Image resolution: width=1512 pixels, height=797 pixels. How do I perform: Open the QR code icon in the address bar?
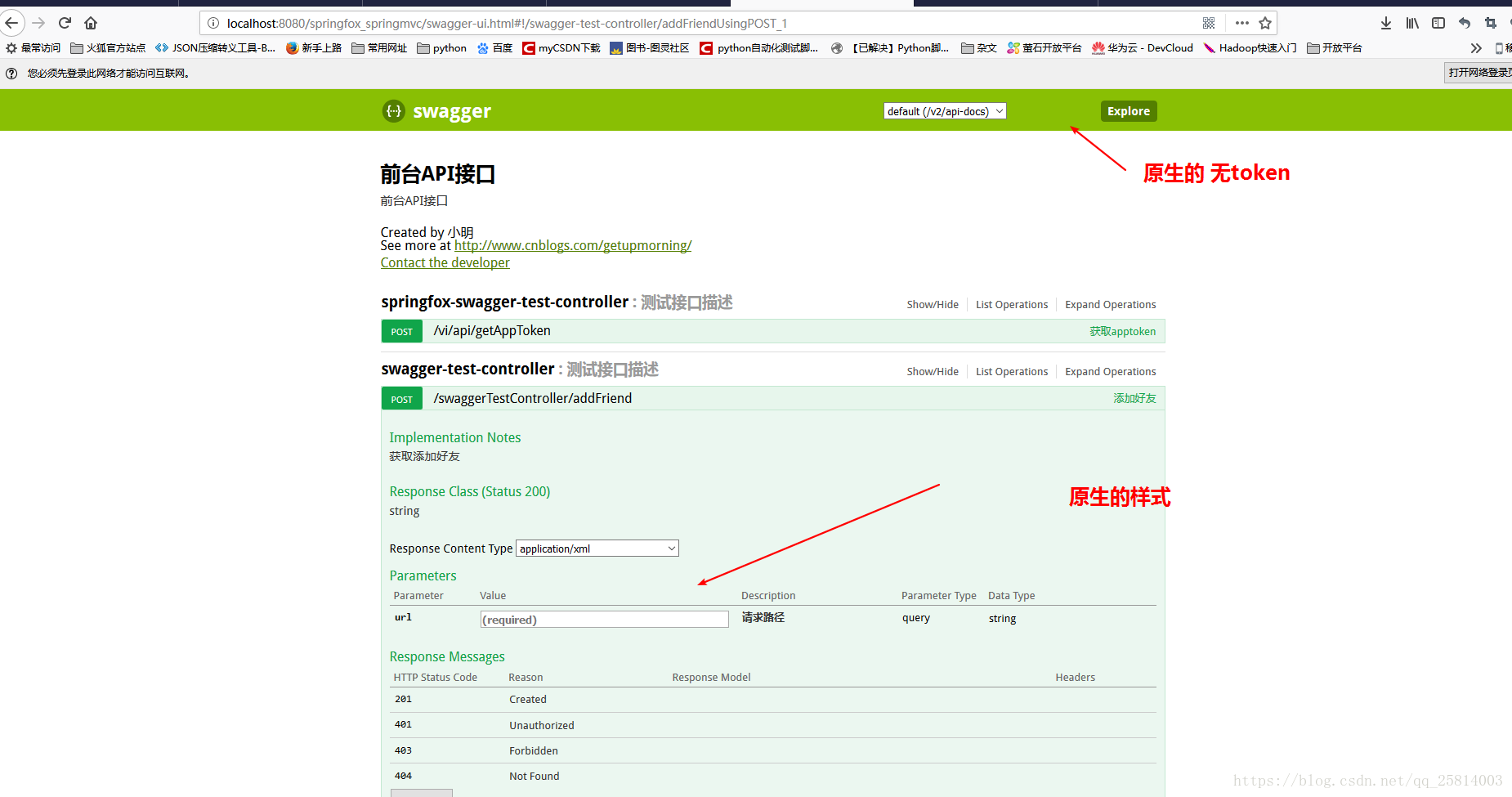click(x=1209, y=23)
